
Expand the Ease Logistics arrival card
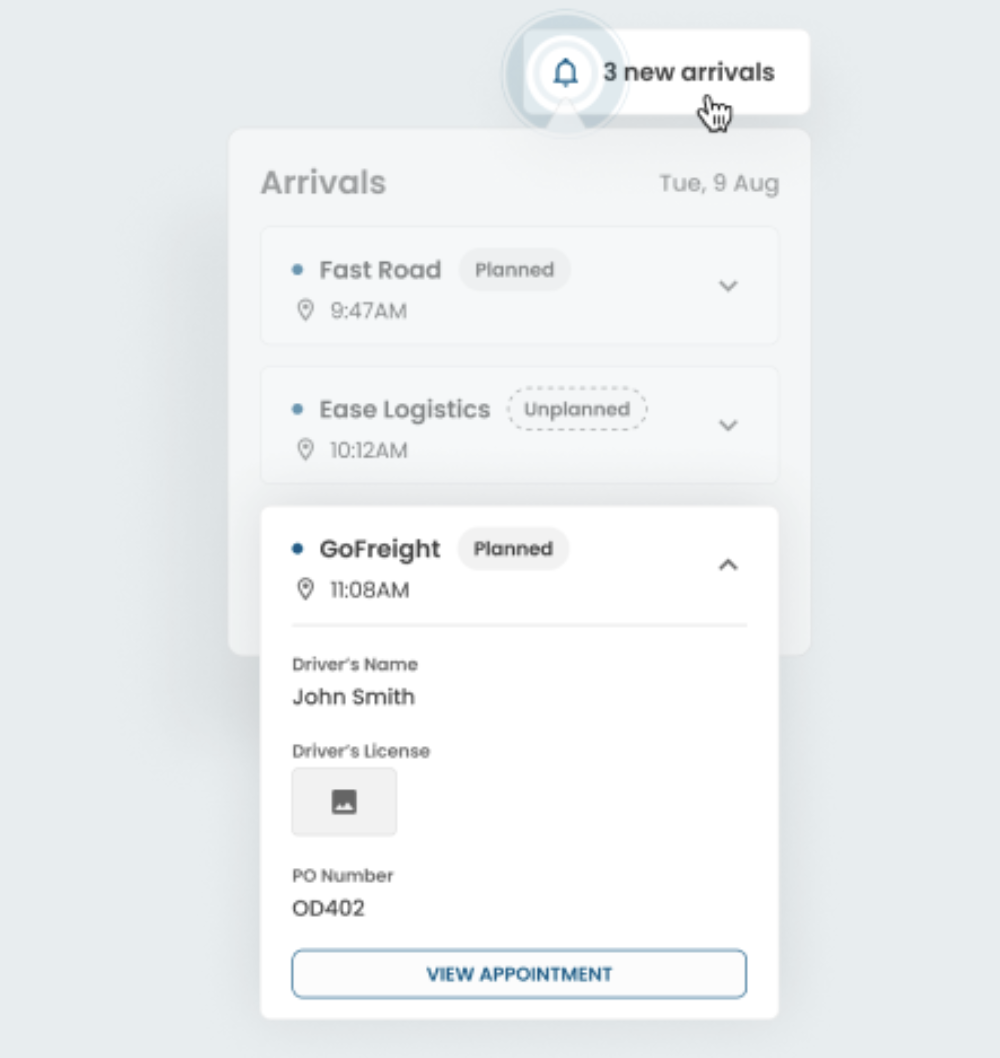728,425
